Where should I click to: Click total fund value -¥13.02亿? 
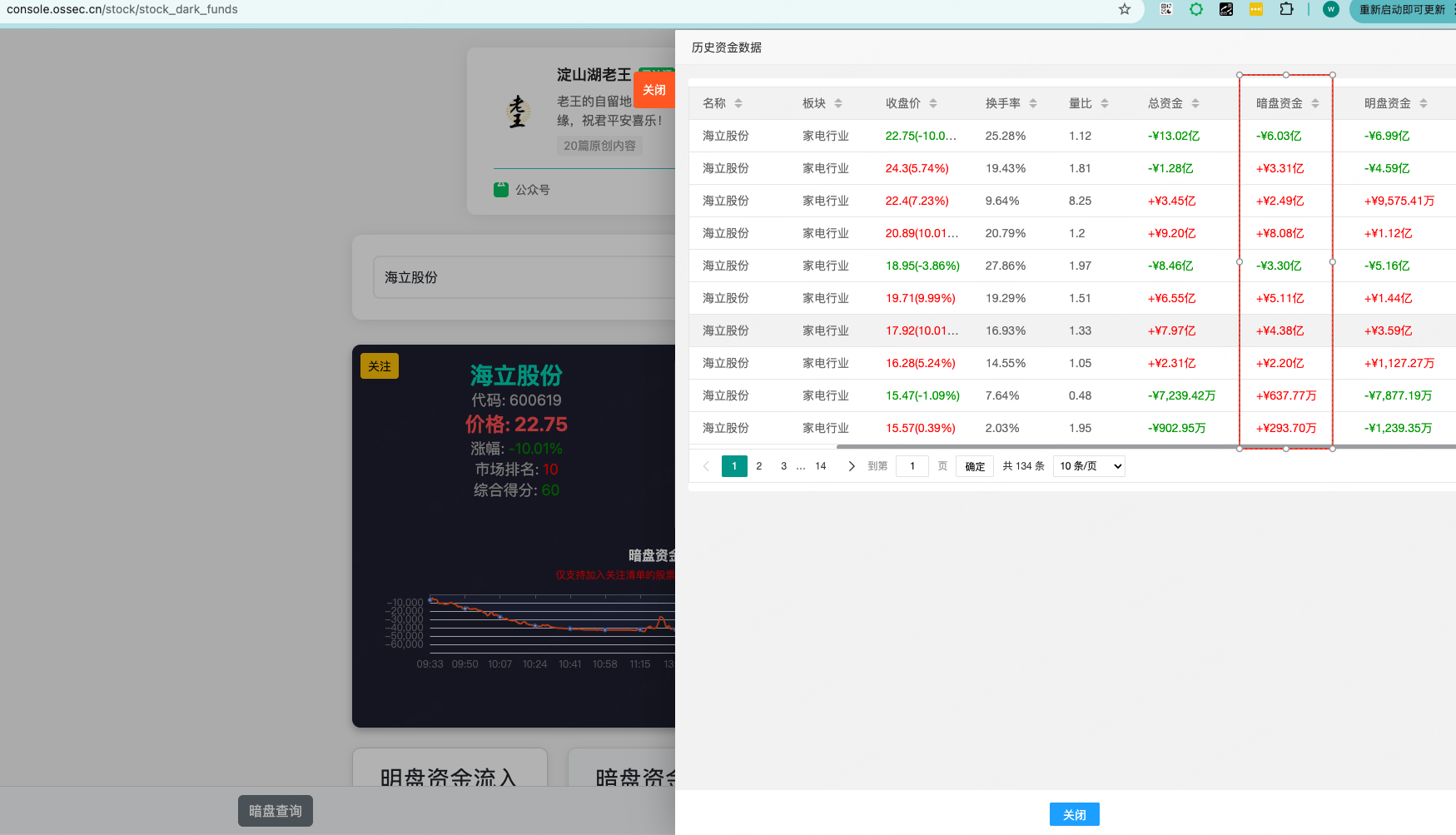pyautogui.click(x=1174, y=136)
